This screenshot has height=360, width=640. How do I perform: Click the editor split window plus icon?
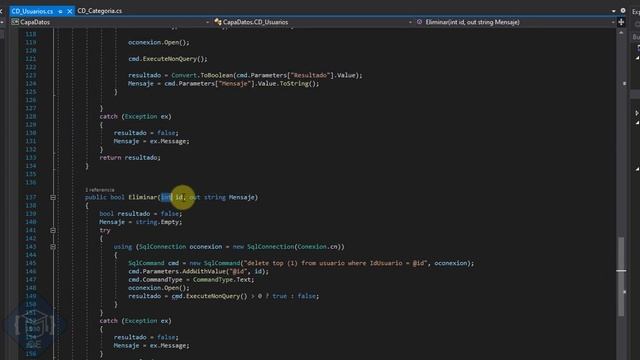[621, 22]
